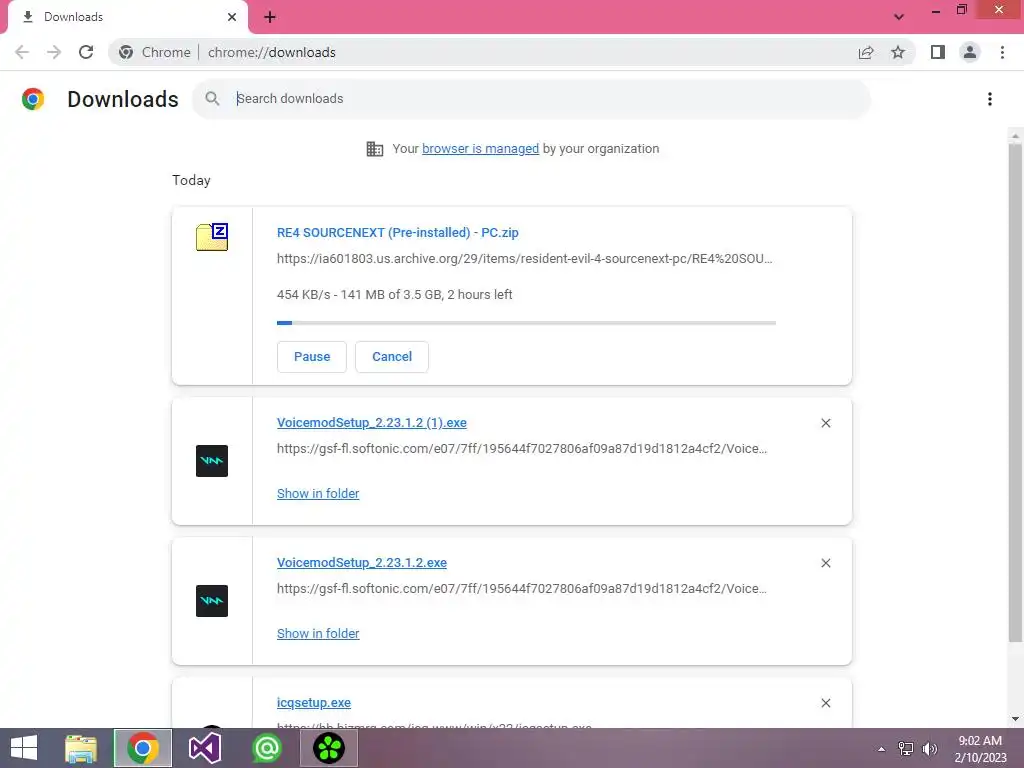Viewport: 1024px width, 768px height.
Task: Open the Windows Start menu
Action: [x=24, y=748]
